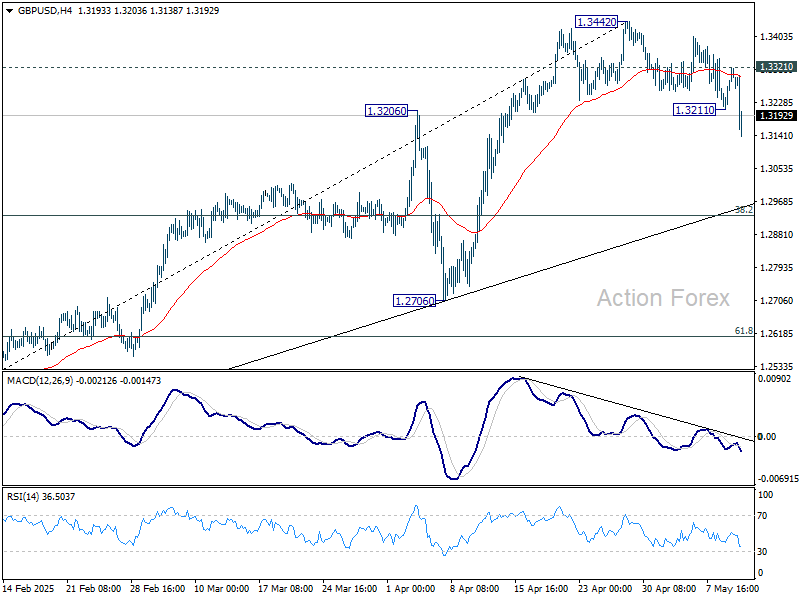Click the GBPUSD,H4 symbol title

[x=45, y=11]
